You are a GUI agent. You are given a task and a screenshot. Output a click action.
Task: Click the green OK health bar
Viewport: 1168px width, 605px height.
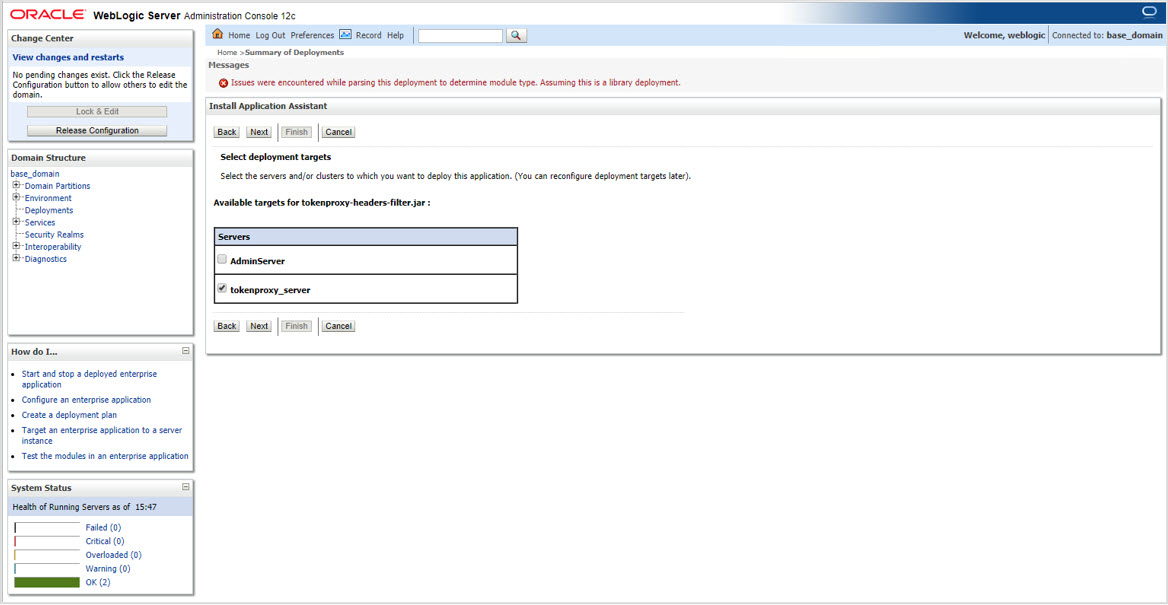click(47, 583)
